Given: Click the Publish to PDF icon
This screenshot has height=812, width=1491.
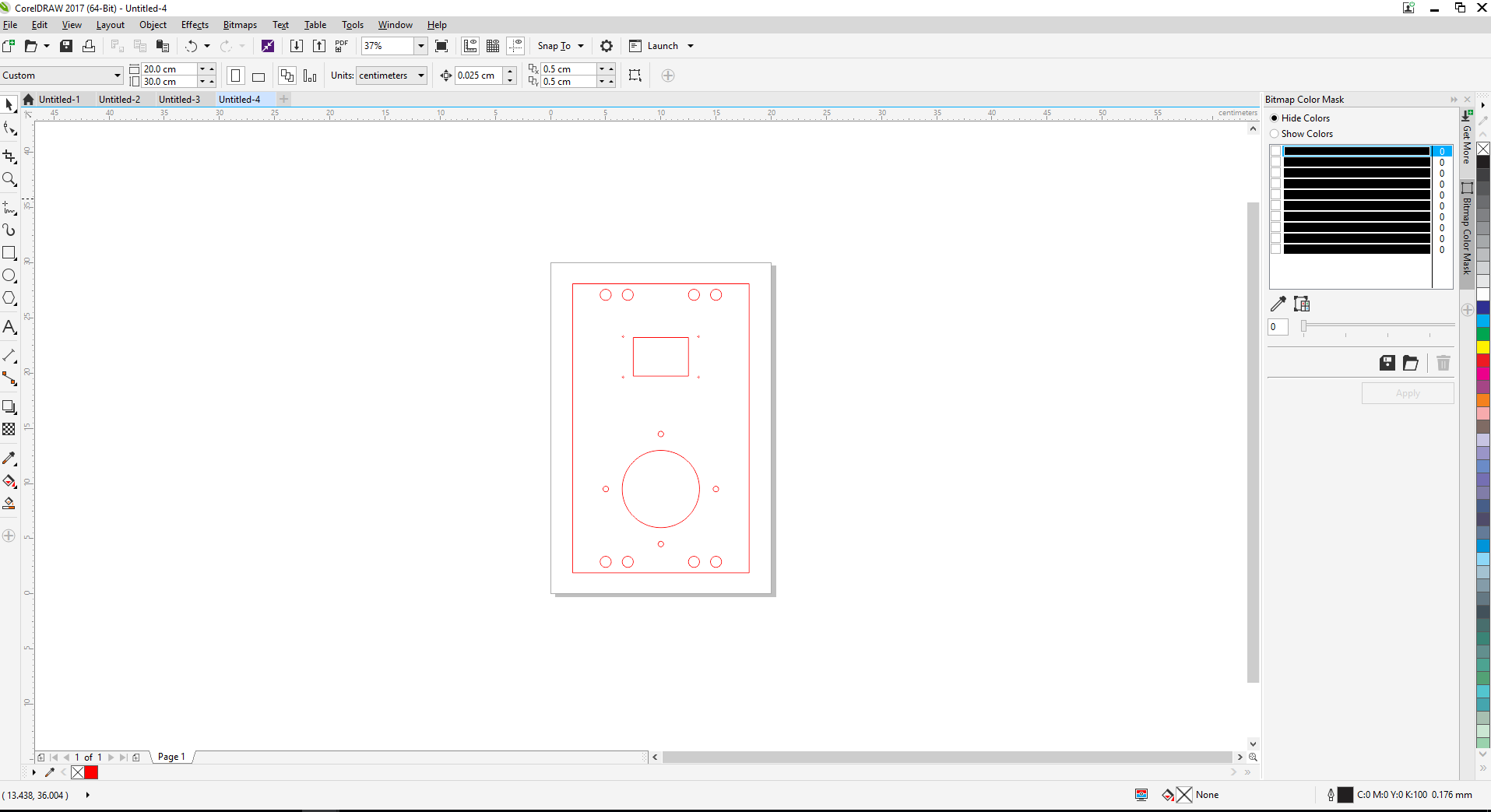Looking at the screenshot, I should pos(342,46).
